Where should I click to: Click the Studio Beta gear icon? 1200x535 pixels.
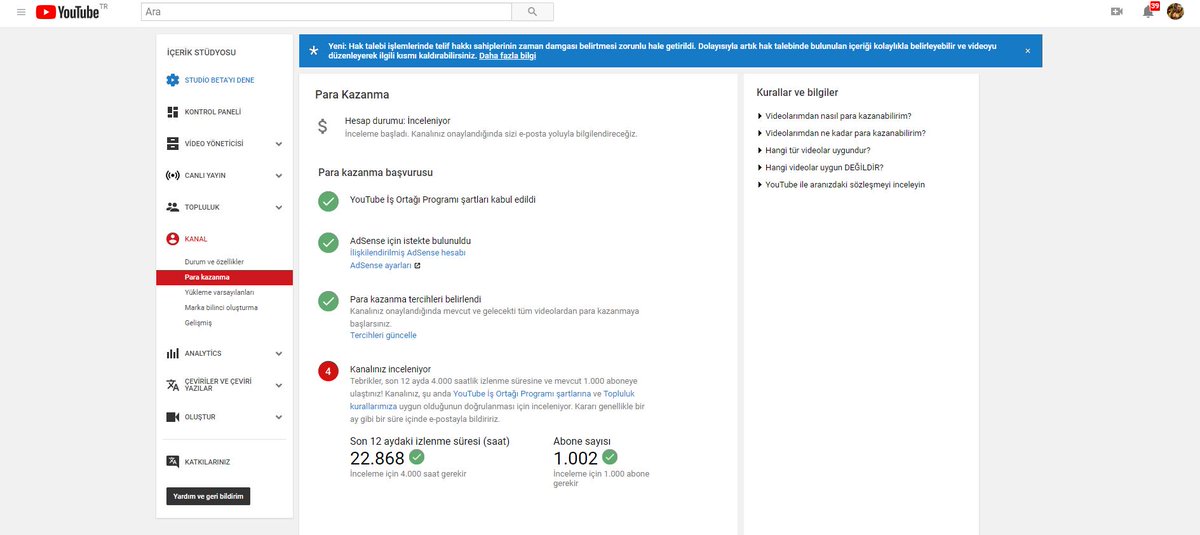[x=172, y=80]
